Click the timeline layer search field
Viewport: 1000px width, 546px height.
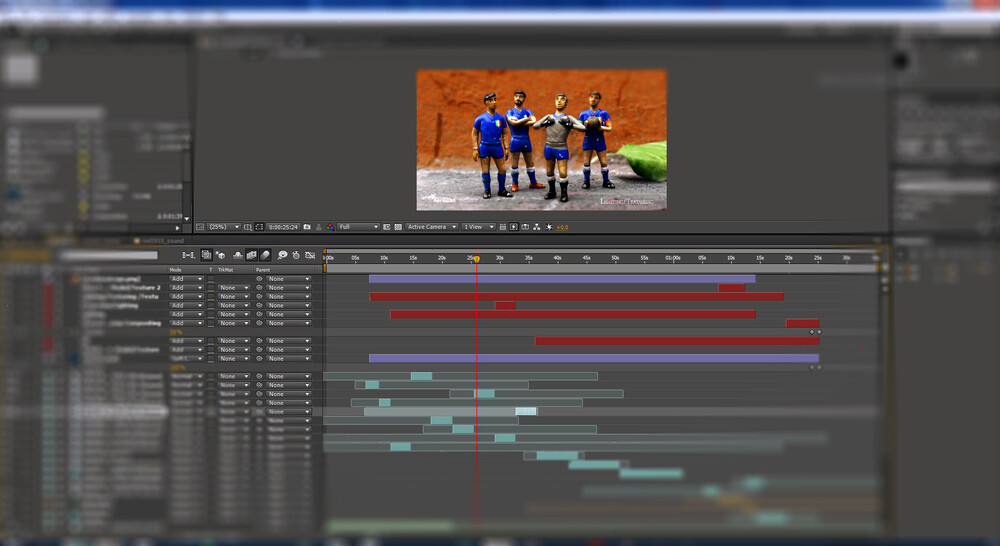coord(108,255)
